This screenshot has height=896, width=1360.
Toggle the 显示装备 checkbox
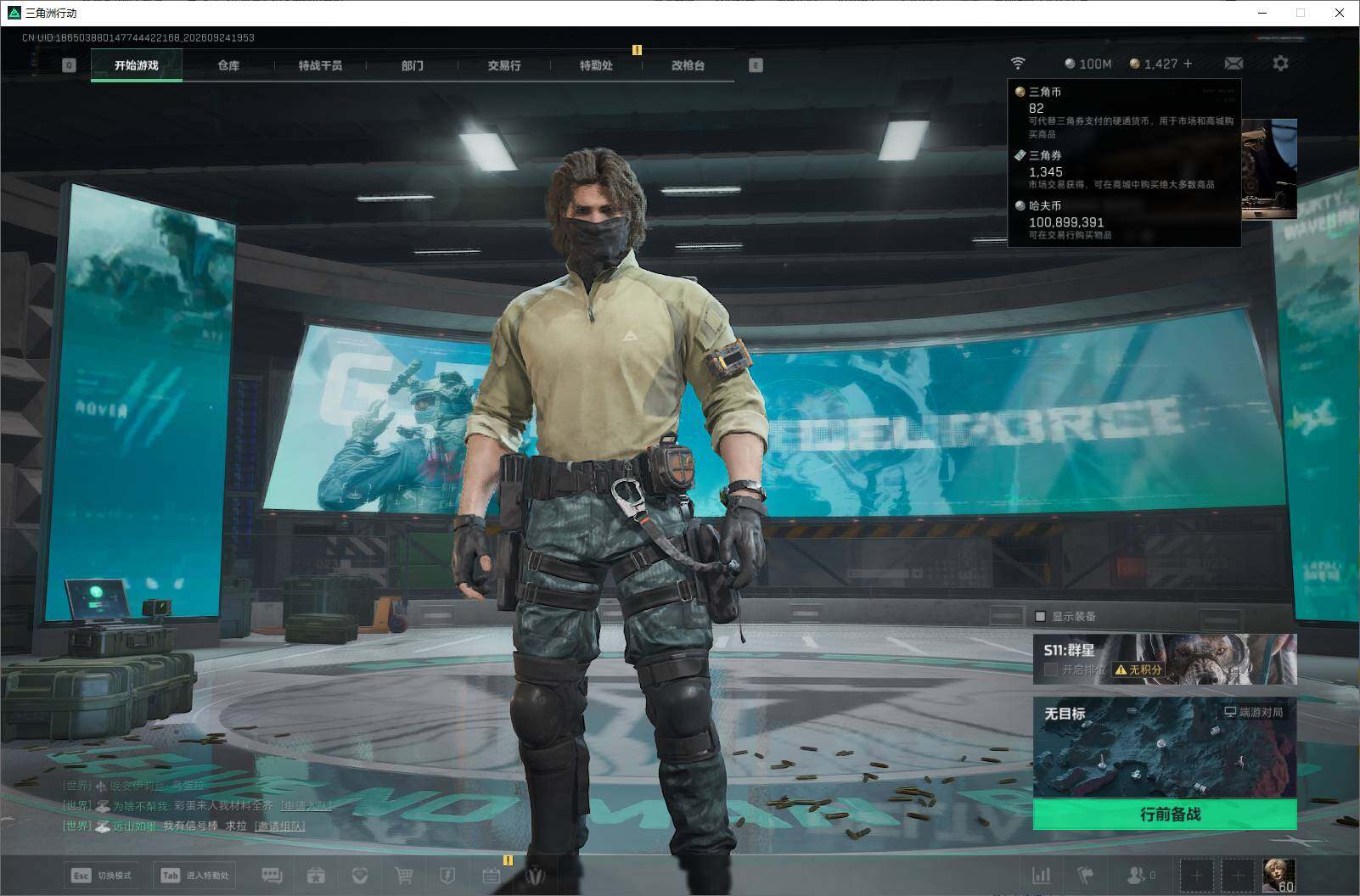point(1041,616)
